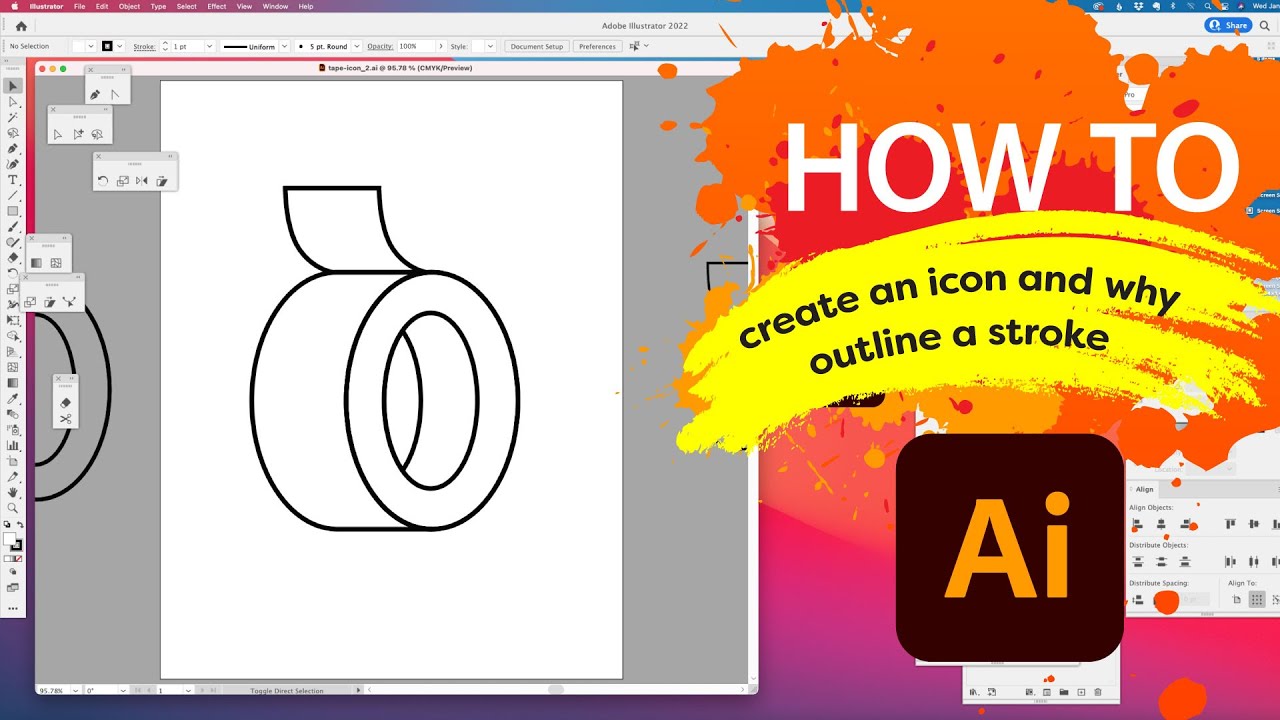The width and height of the screenshot is (1280, 720).
Task: Open the Swatch Libraries menu icon
Action: coord(975,692)
